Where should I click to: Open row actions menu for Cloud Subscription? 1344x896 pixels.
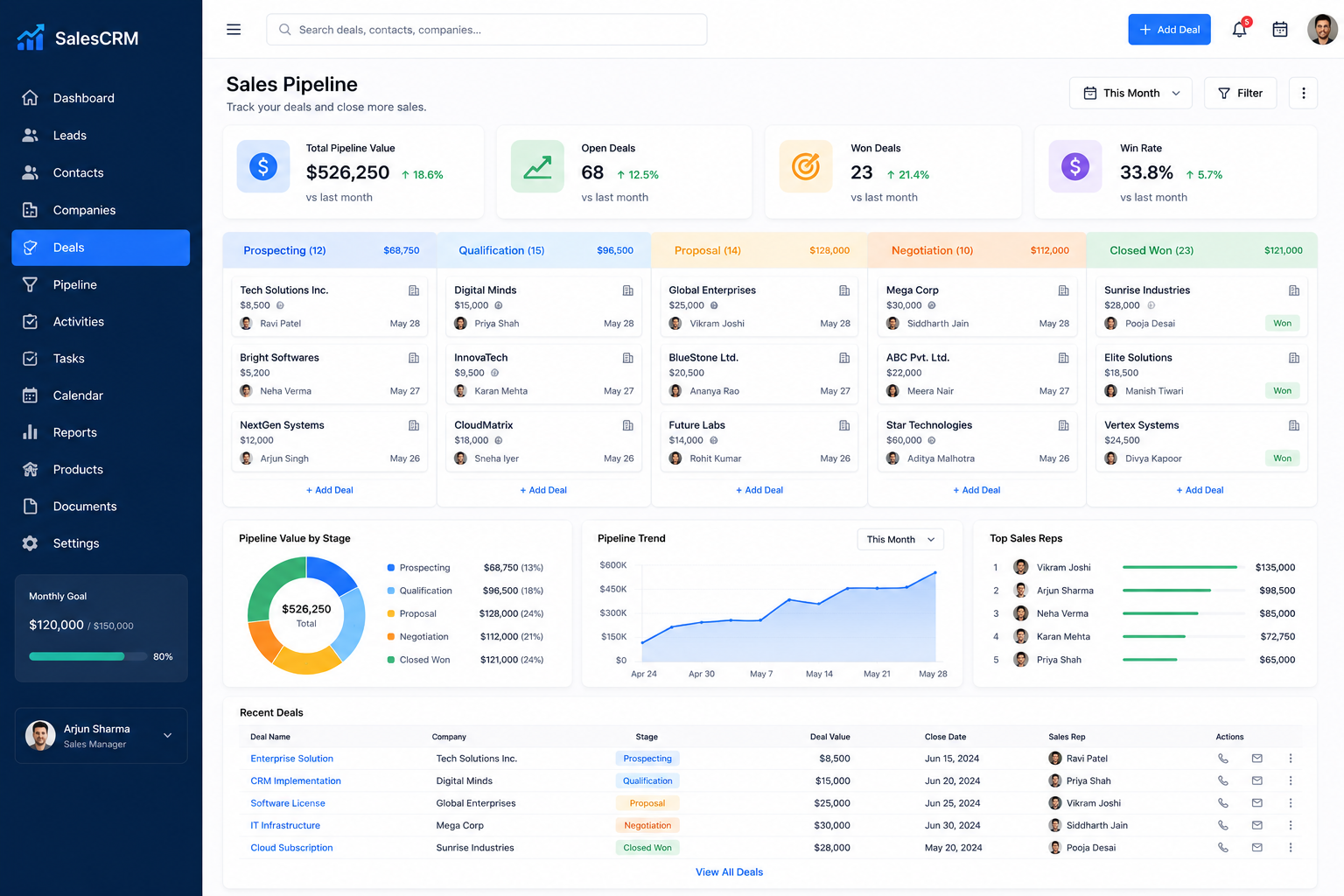tap(1290, 847)
